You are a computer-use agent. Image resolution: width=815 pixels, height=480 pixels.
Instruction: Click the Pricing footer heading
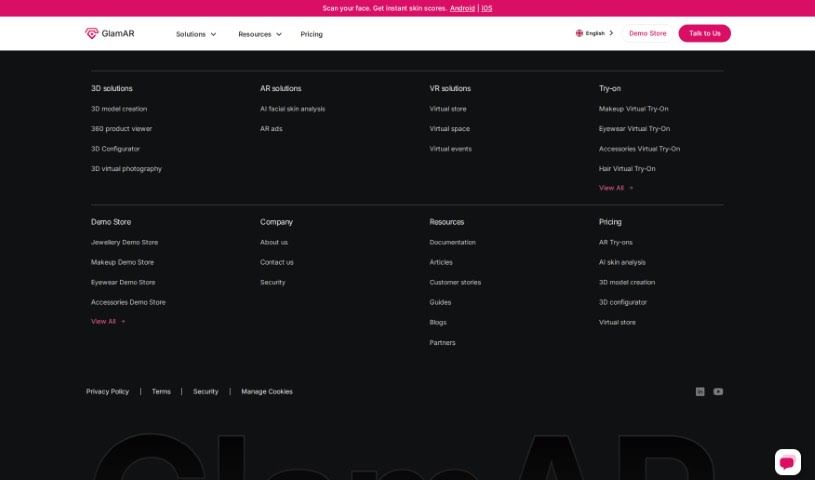(x=610, y=222)
